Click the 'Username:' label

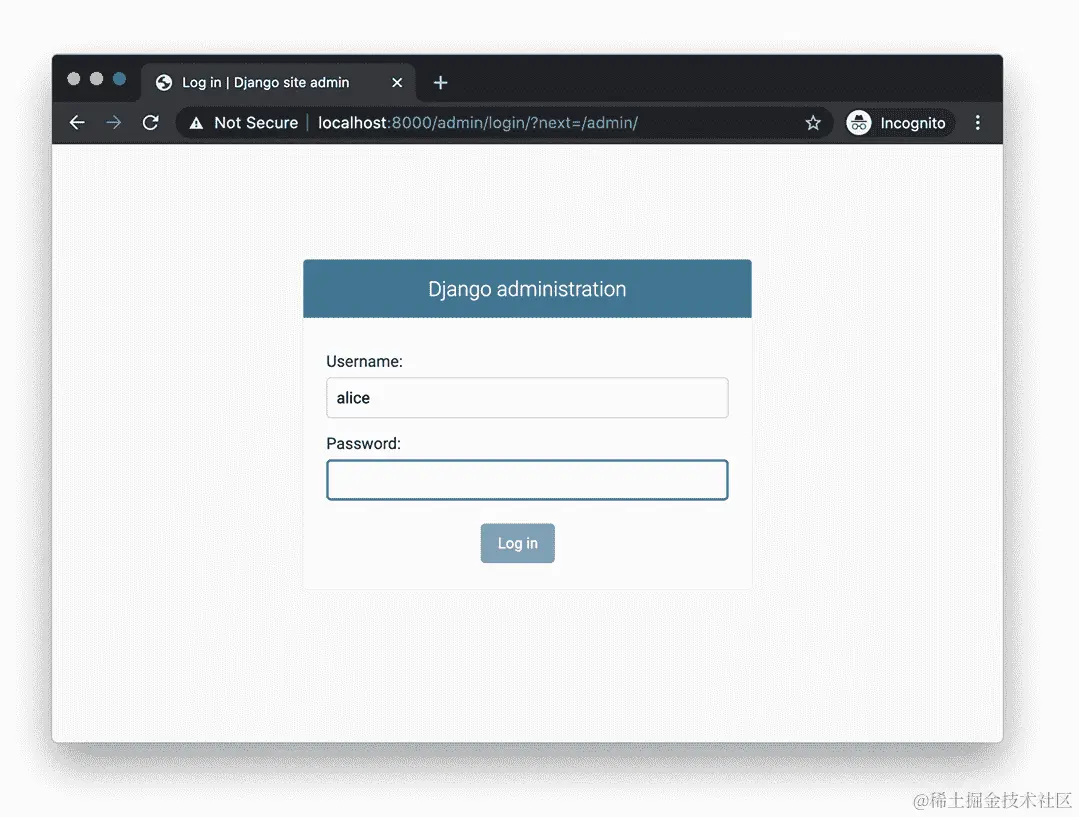point(364,361)
